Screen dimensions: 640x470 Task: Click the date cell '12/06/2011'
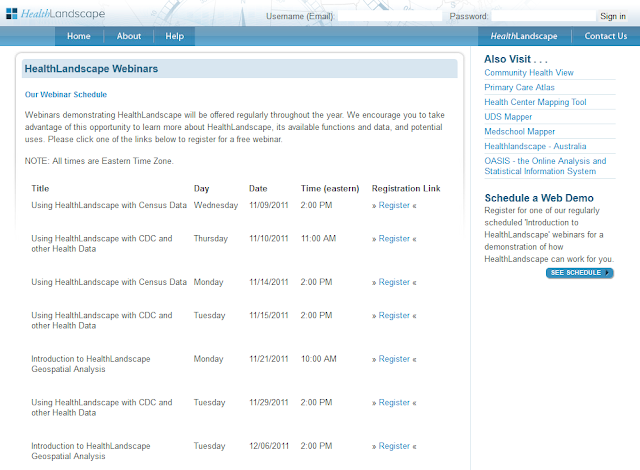[x=269, y=446]
